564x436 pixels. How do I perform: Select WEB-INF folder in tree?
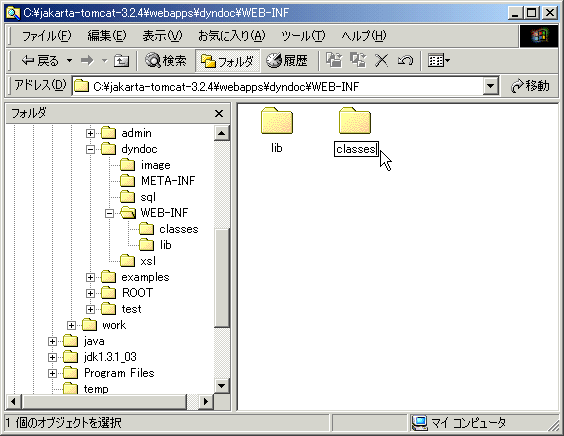[164, 213]
